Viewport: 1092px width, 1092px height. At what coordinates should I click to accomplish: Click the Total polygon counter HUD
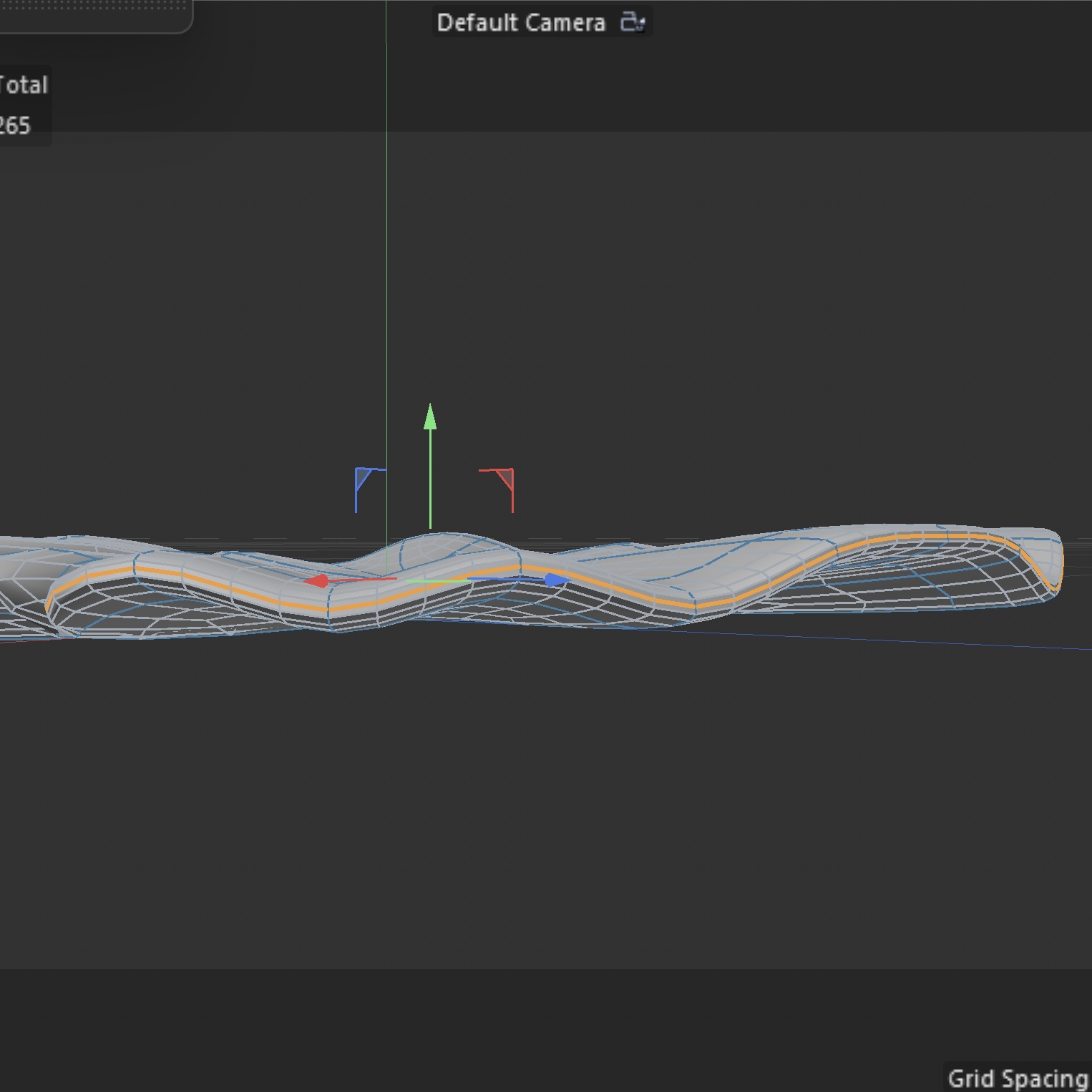click(24, 84)
